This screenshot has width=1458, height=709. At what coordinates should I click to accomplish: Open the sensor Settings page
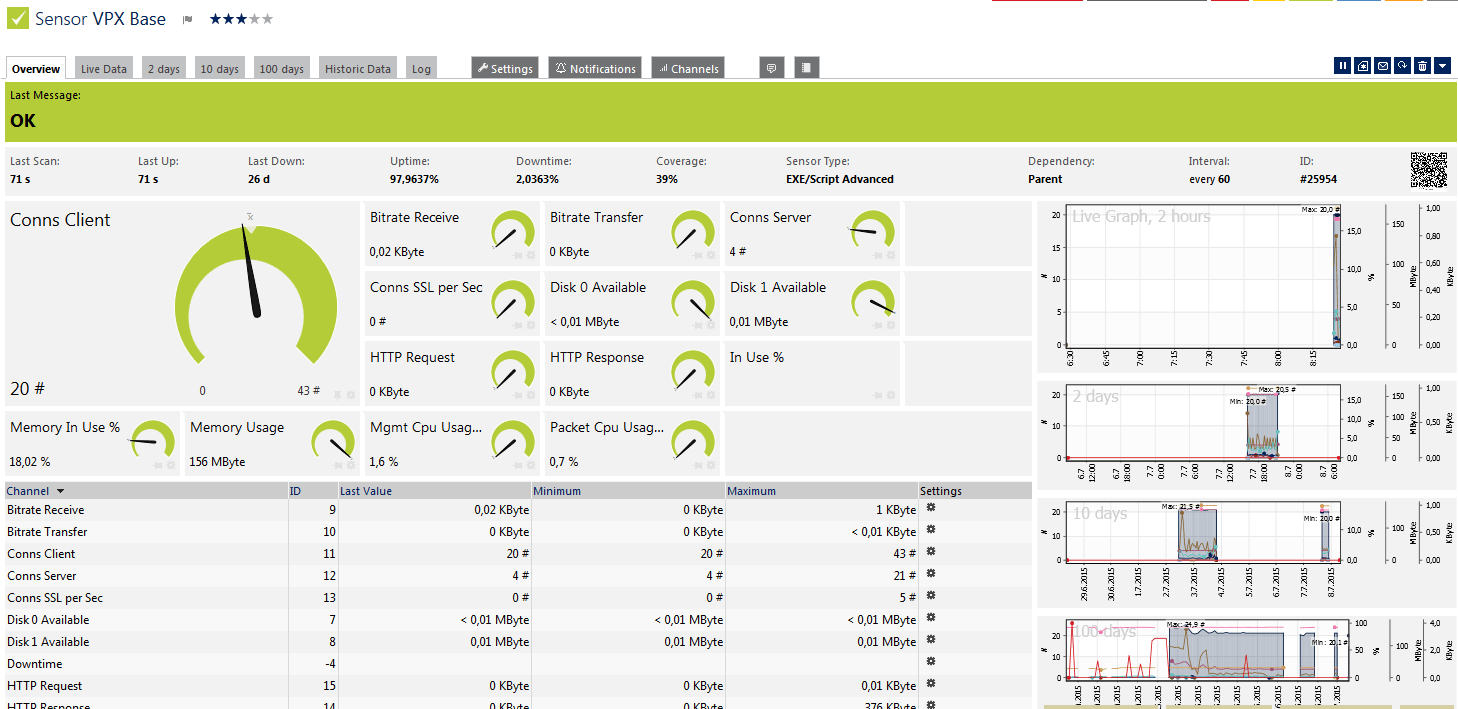point(504,67)
